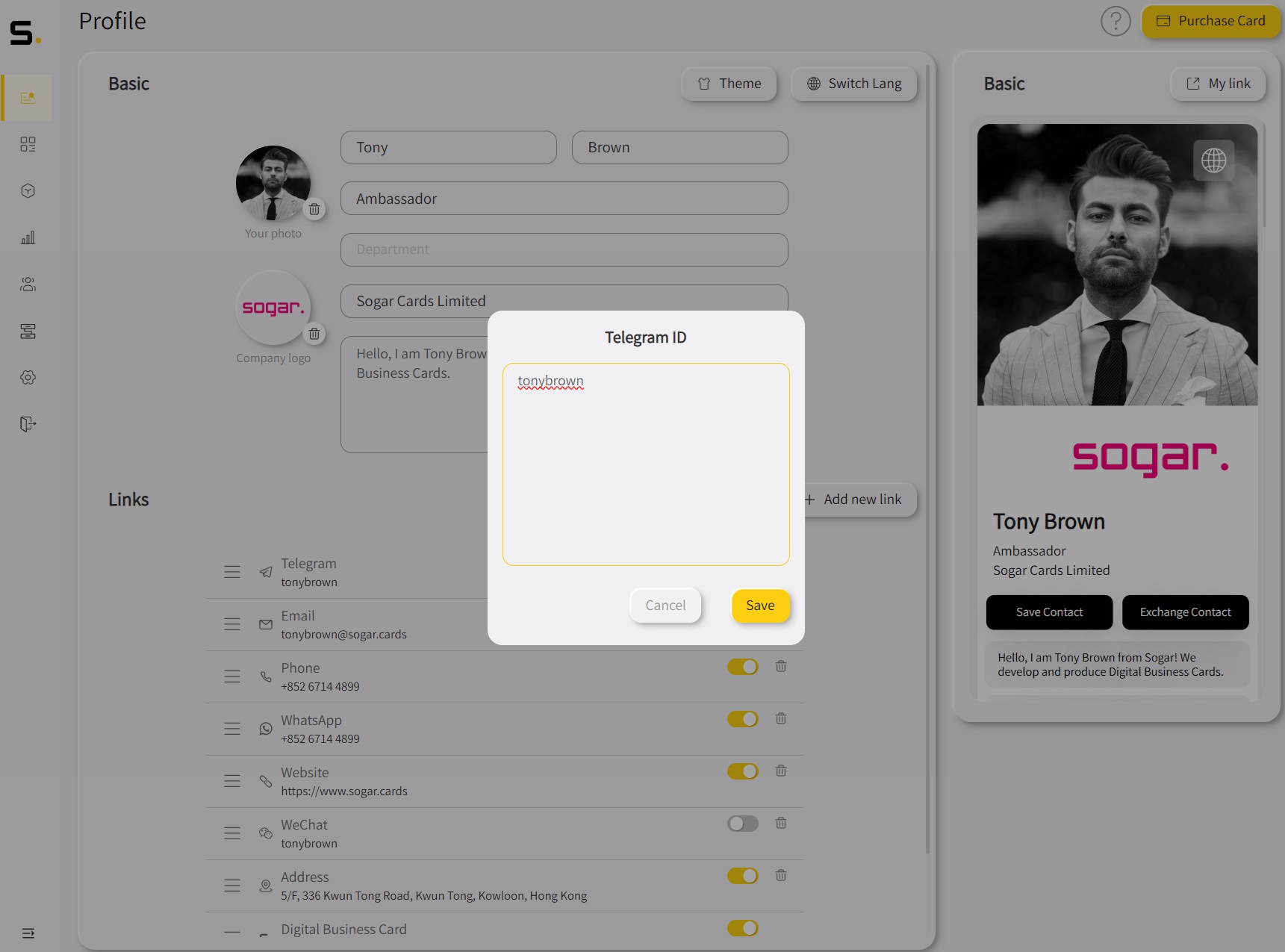Viewport: 1285px width, 952px height.
Task: Open the Theme picker
Action: pos(729,84)
